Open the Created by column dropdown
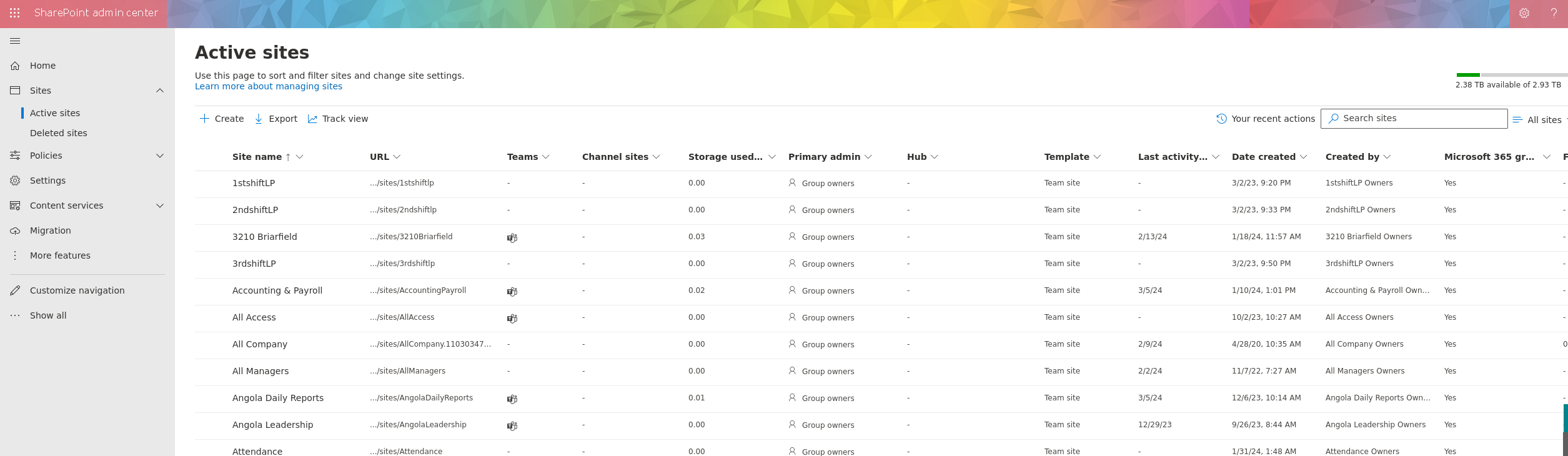The image size is (1568, 456). [x=1387, y=157]
